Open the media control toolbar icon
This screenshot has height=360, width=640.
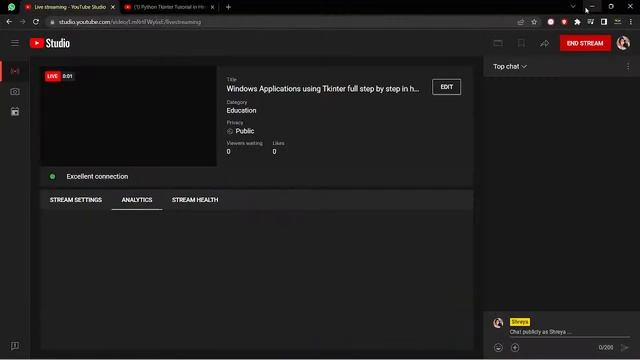[591, 22]
